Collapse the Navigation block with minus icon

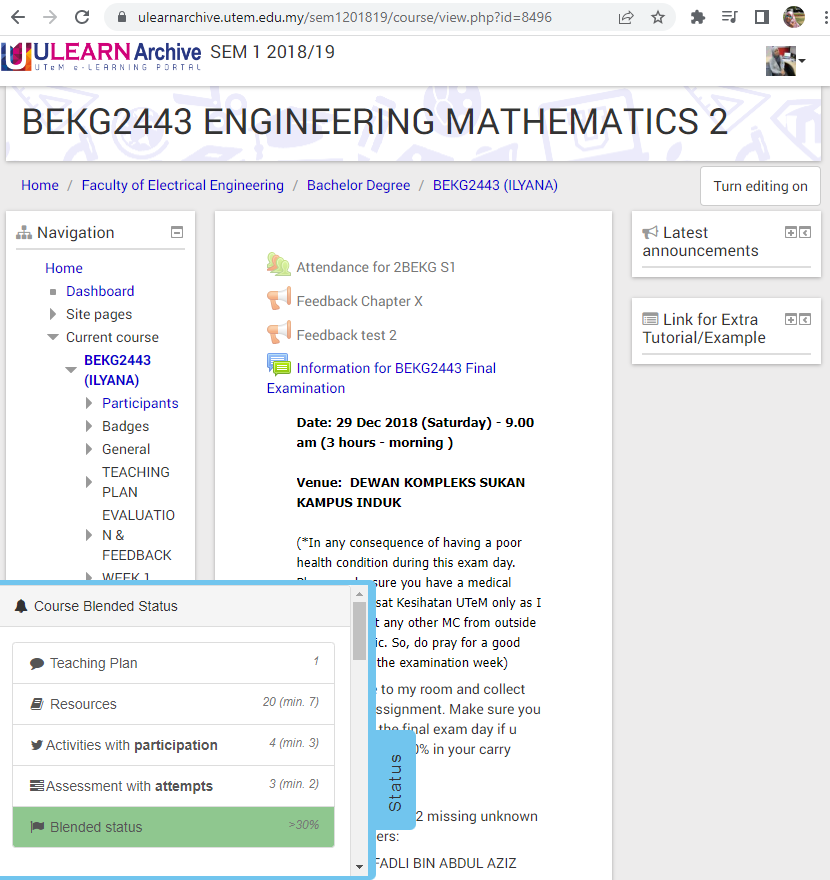tap(177, 232)
